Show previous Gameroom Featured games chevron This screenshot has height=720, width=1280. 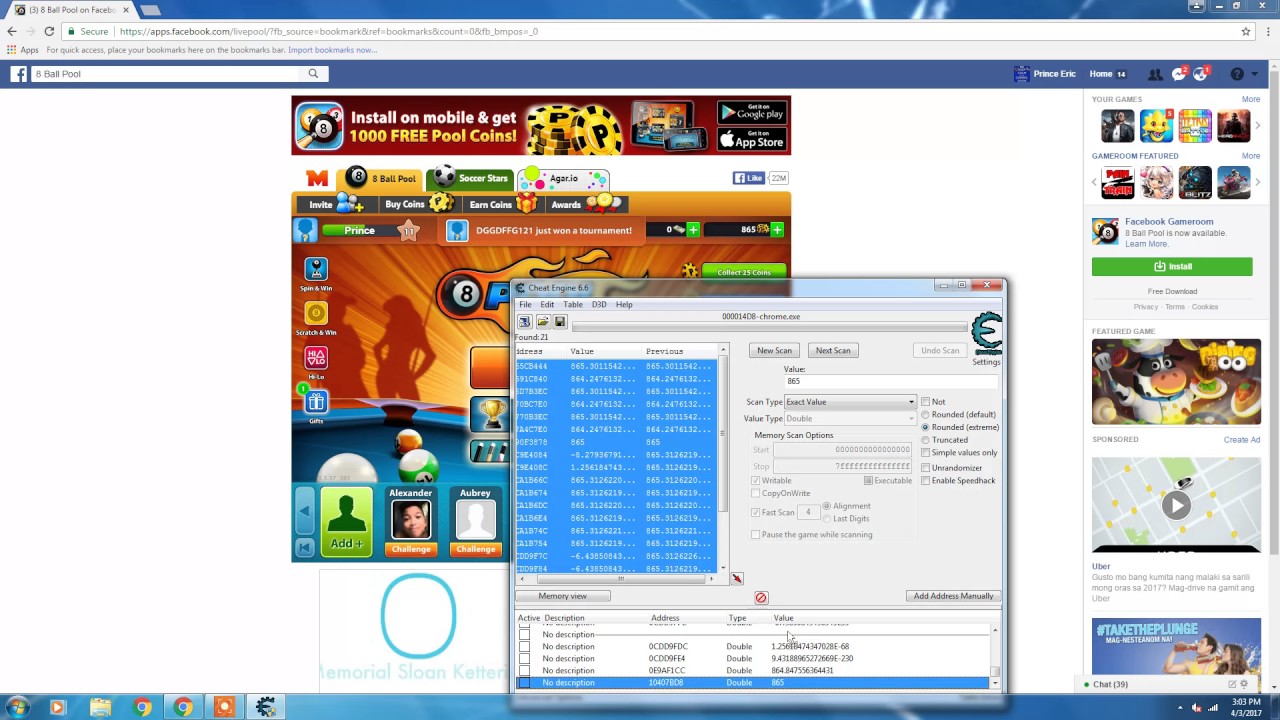point(1096,182)
